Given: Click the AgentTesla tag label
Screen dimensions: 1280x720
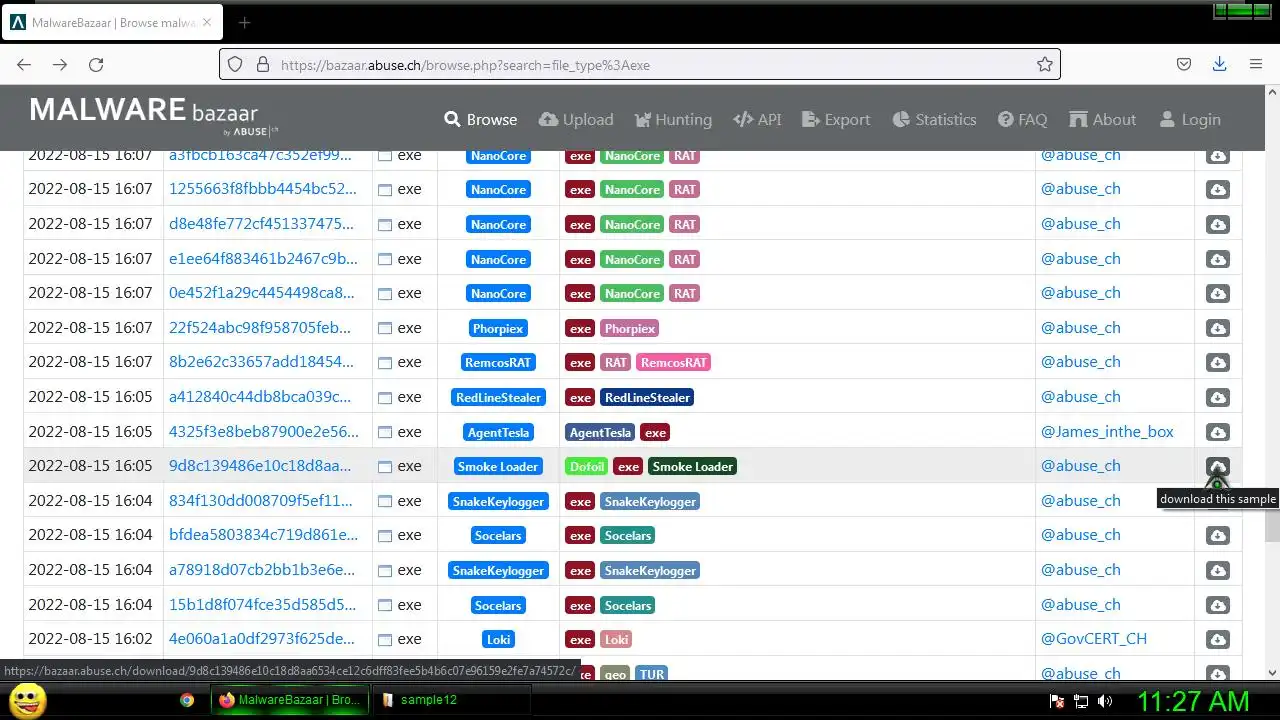Looking at the screenshot, I should coord(600,433).
